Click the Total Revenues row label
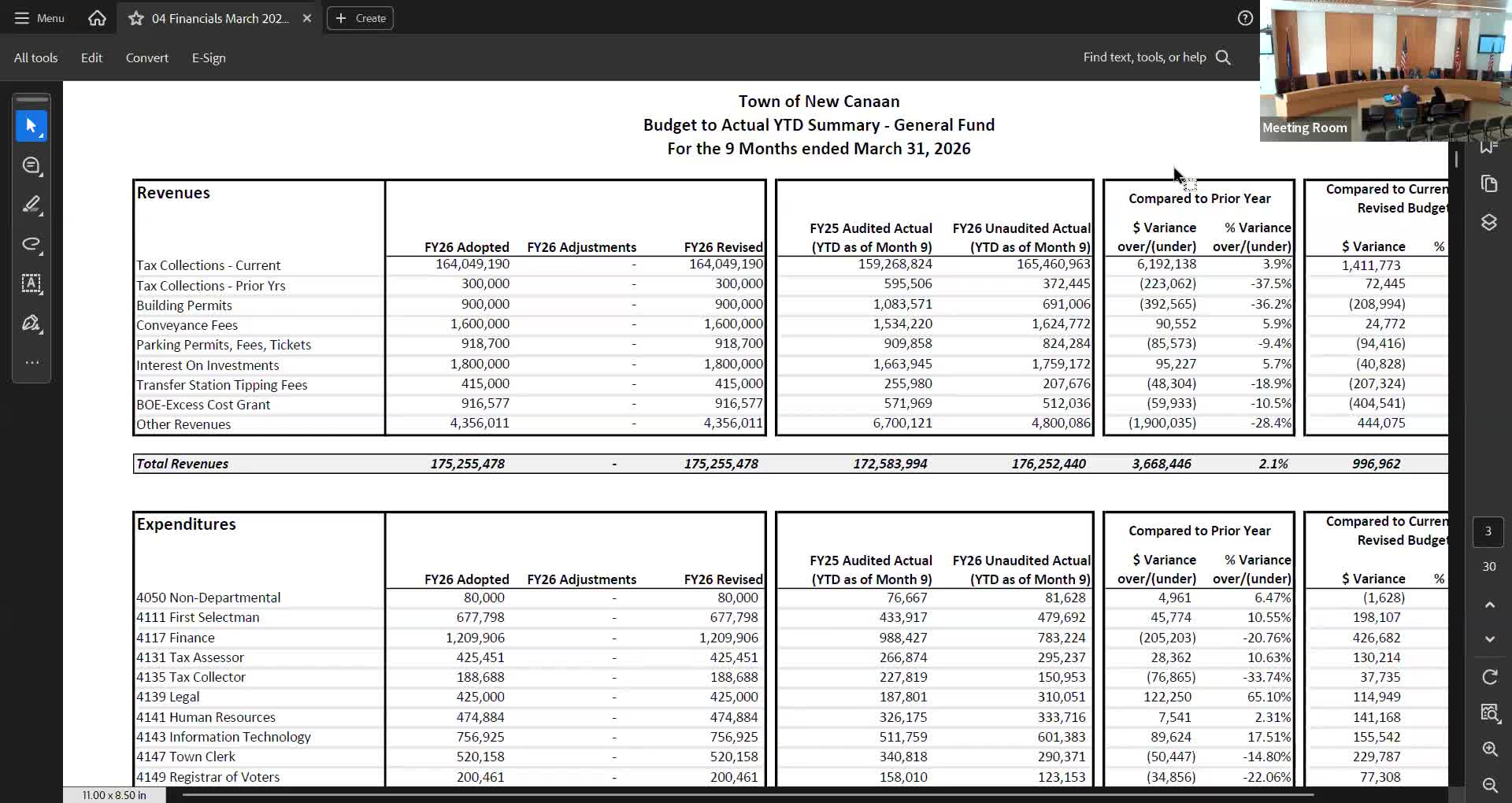This screenshot has height=803, width=1512. (182, 464)
